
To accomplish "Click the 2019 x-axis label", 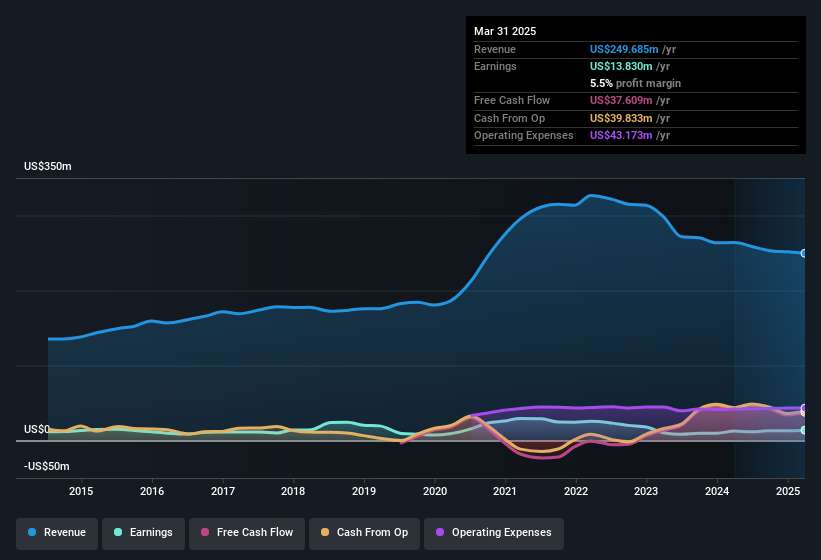I will pyautogui.click(x=364, y=491).
